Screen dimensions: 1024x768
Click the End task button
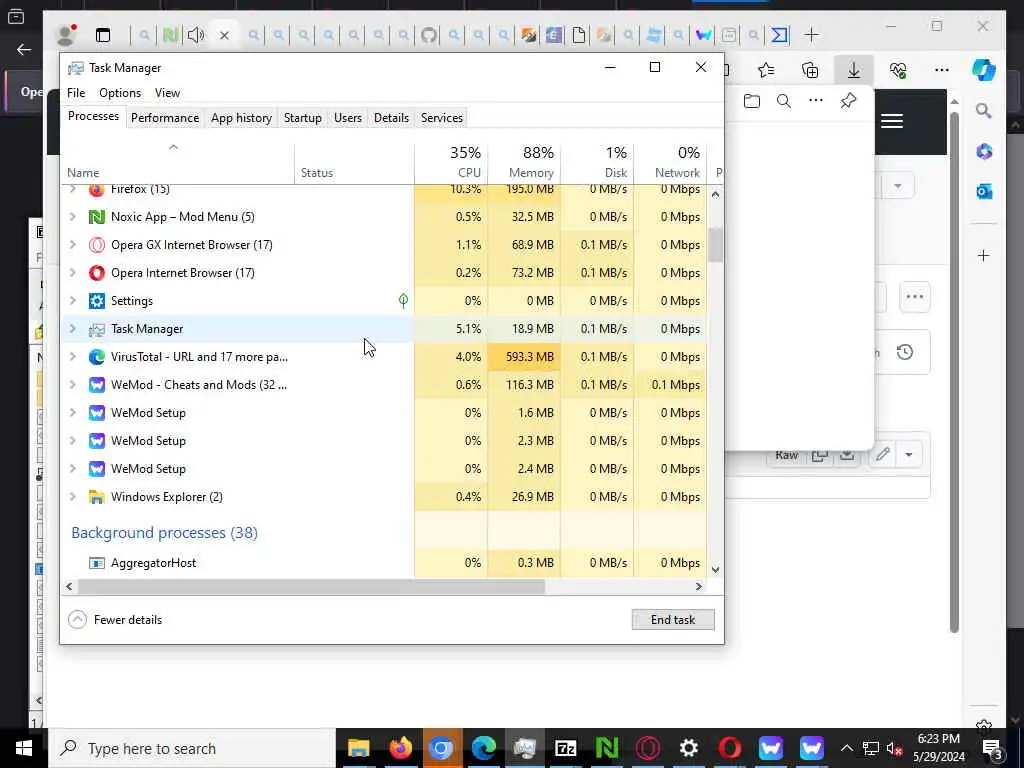673,620
